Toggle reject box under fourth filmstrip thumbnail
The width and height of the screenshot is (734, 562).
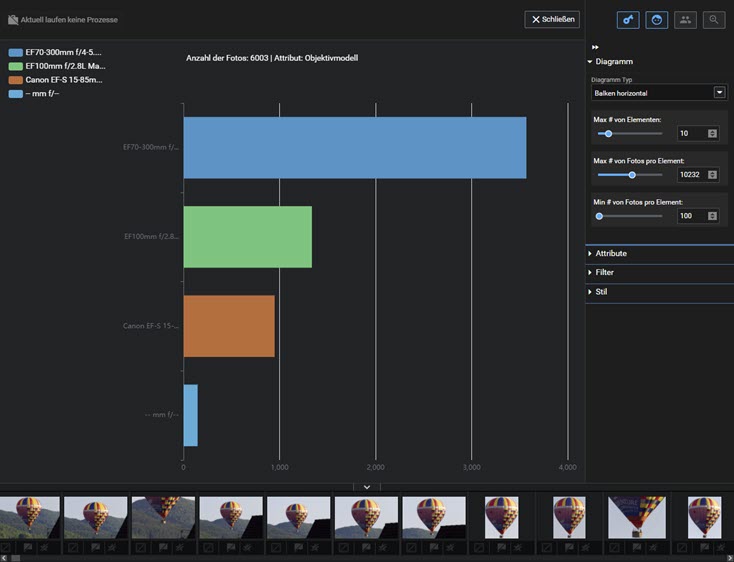(208, 547)
